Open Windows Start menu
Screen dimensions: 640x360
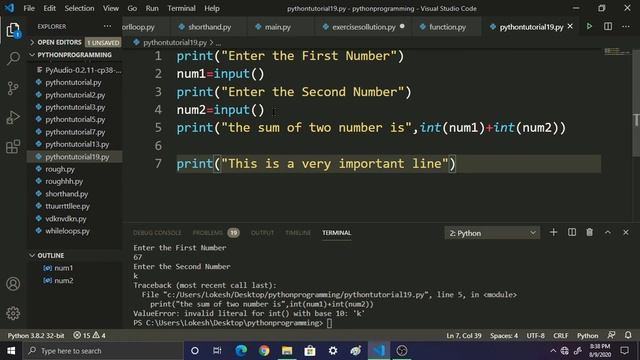tap(11, 351)
